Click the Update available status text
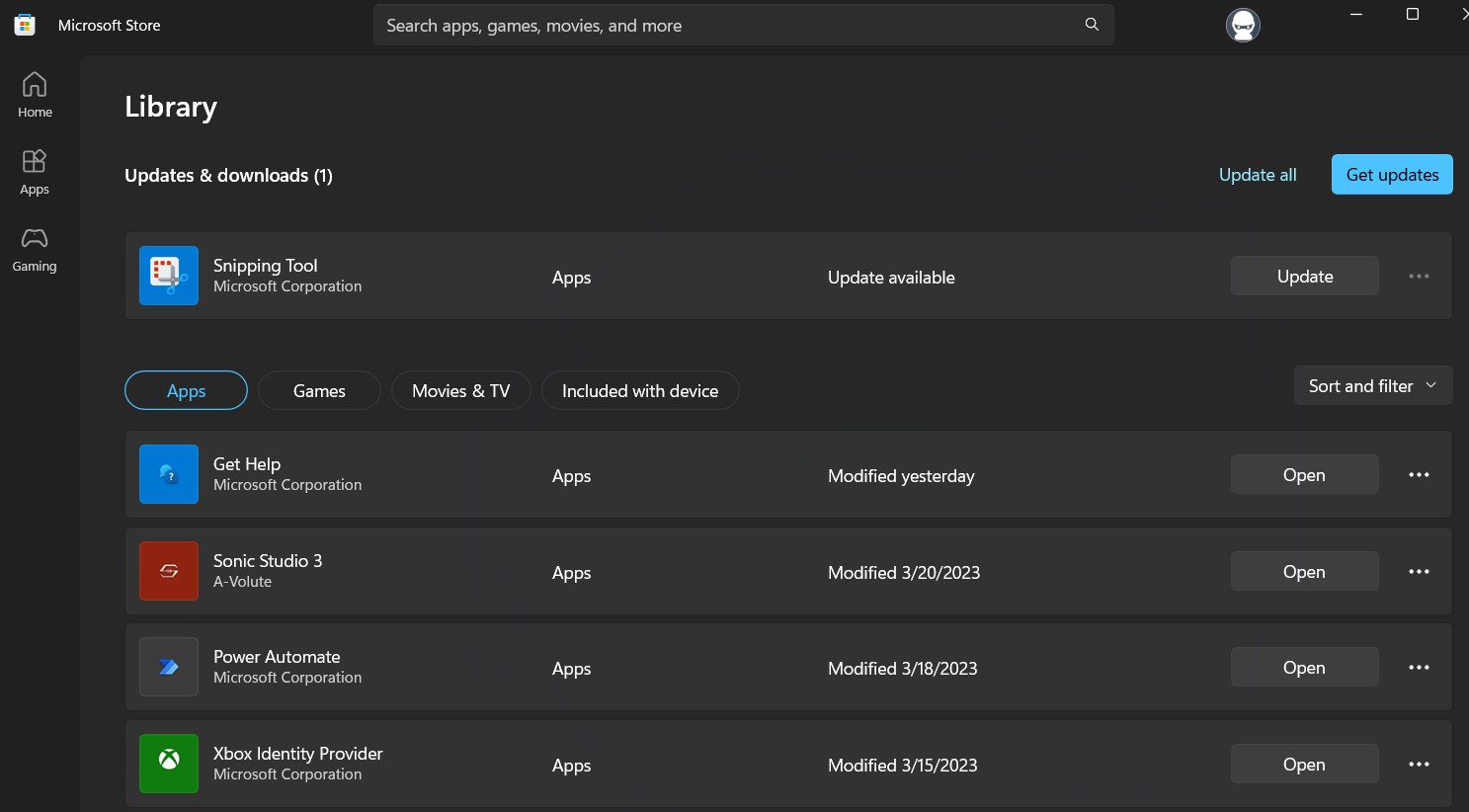This screenshot has width=1469, height=812. pos(891,278)
